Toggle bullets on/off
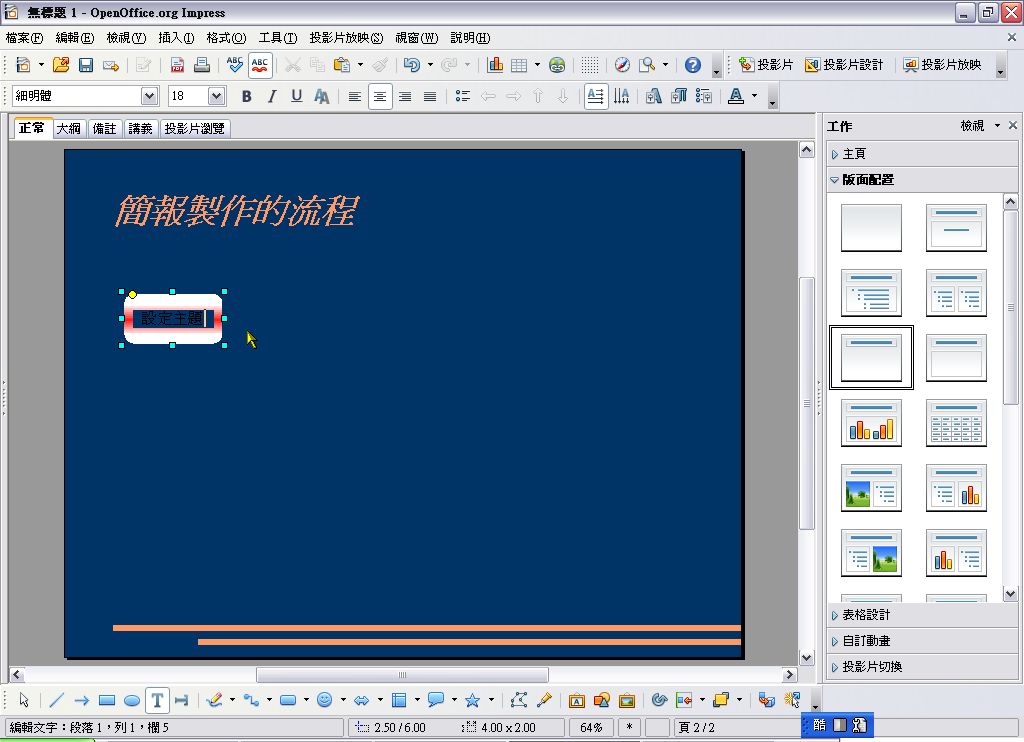The height and width of the screenshot is (742, 1024). (463, 97)
